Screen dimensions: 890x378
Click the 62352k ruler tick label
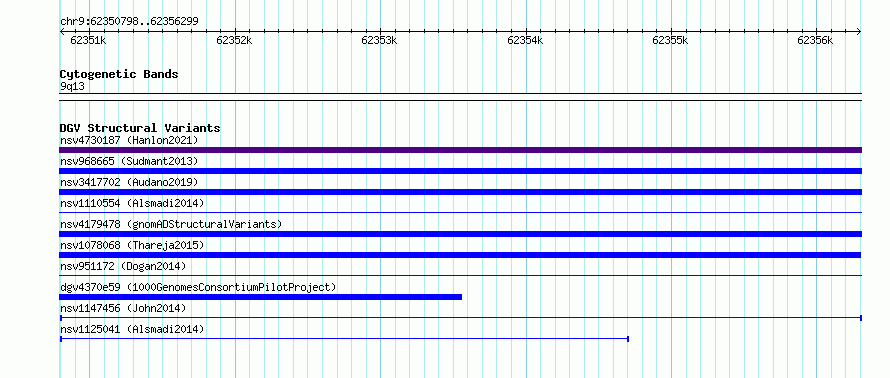pyautogui.click(x=234, y=40)
